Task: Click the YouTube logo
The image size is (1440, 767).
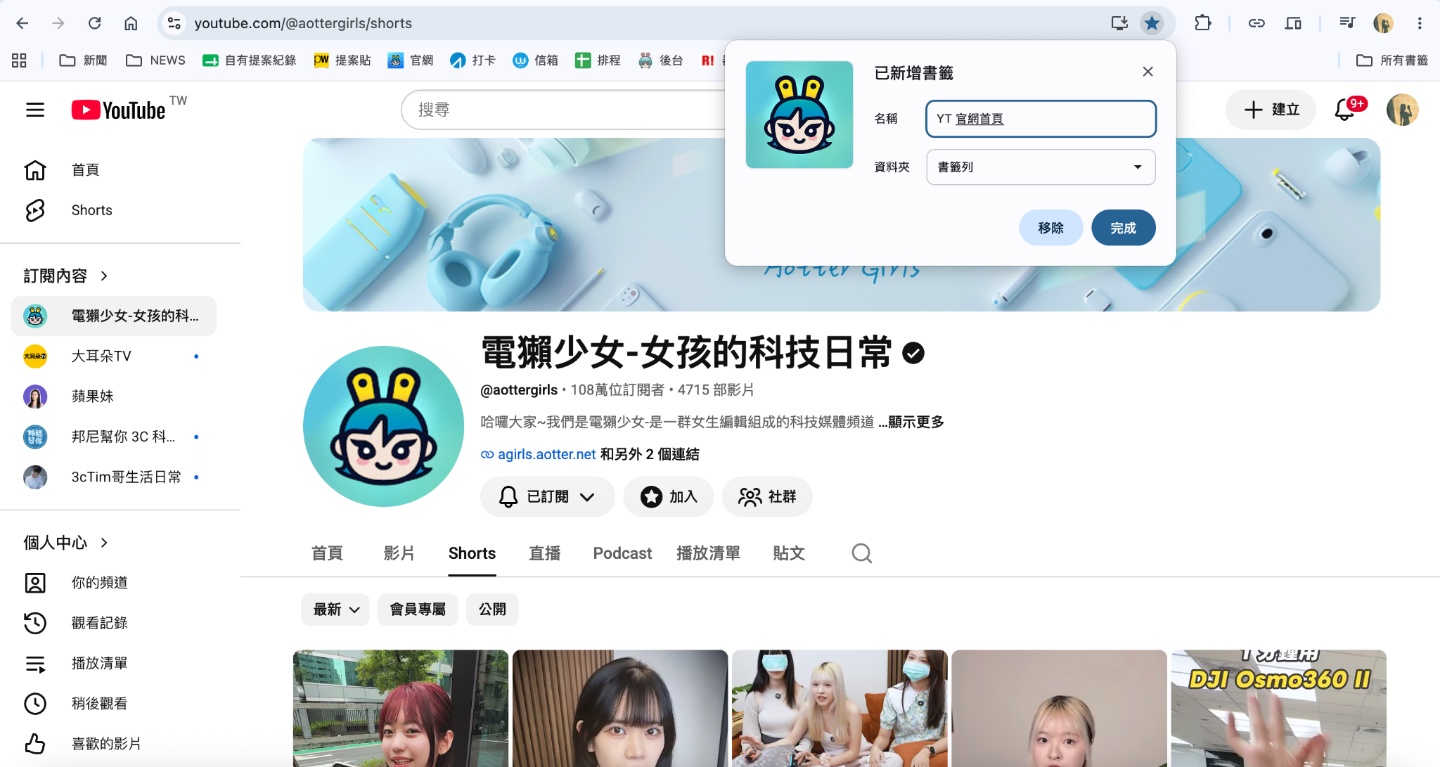Action: point(117,110)
